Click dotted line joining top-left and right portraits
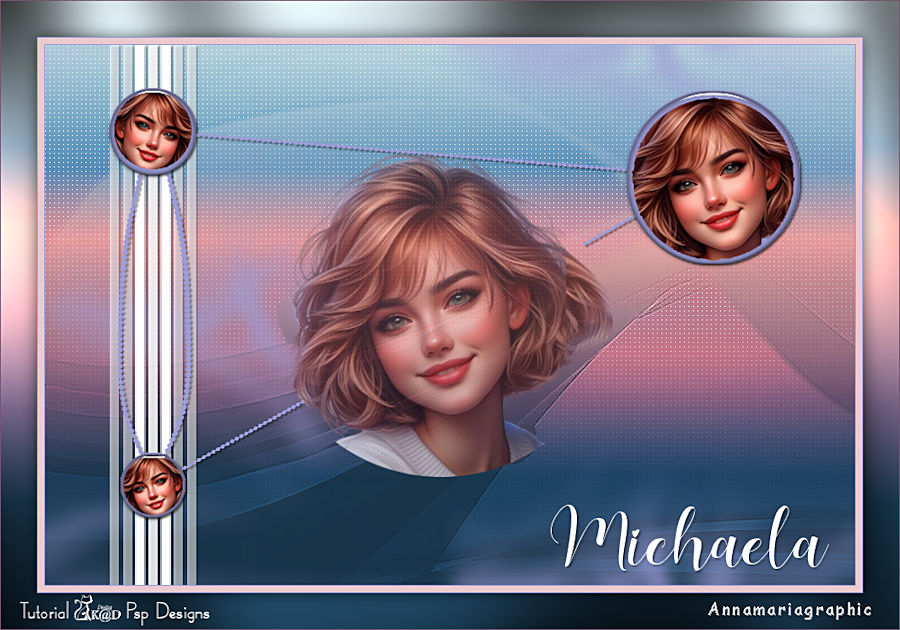Viewport: 900px width, 630px height. tap(410, 152)
